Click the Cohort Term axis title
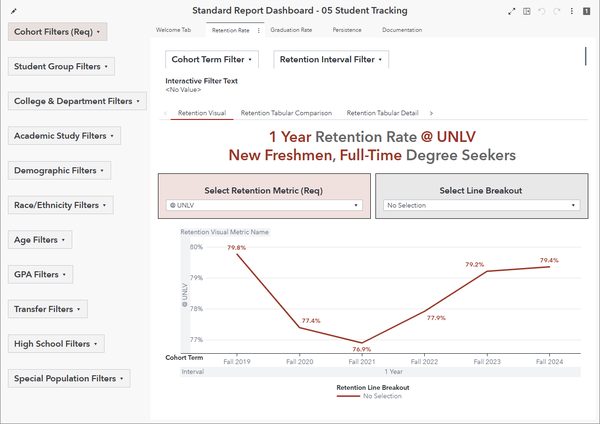 184,358
